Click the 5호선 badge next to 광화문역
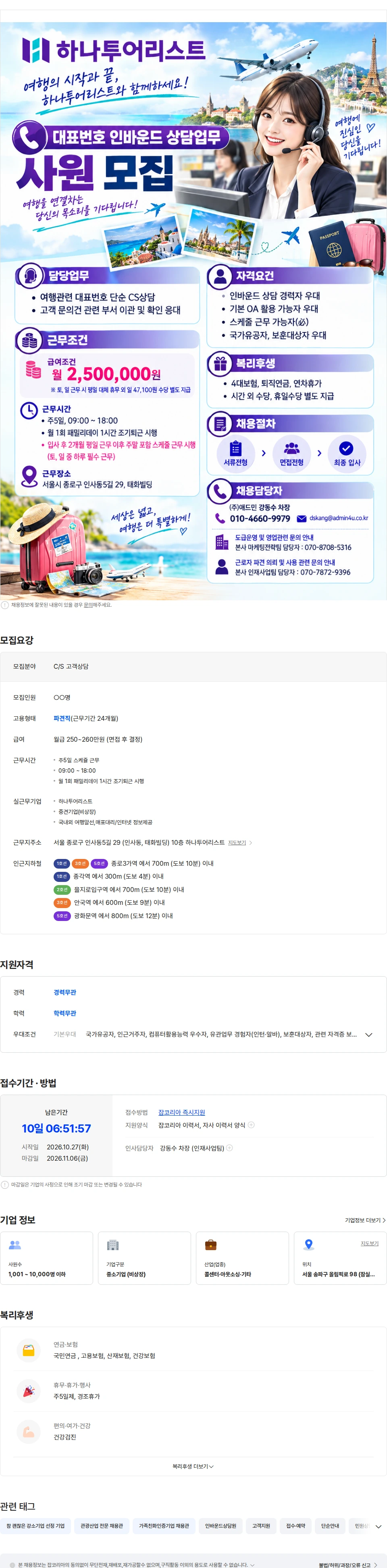 click(x=62, y=915)
